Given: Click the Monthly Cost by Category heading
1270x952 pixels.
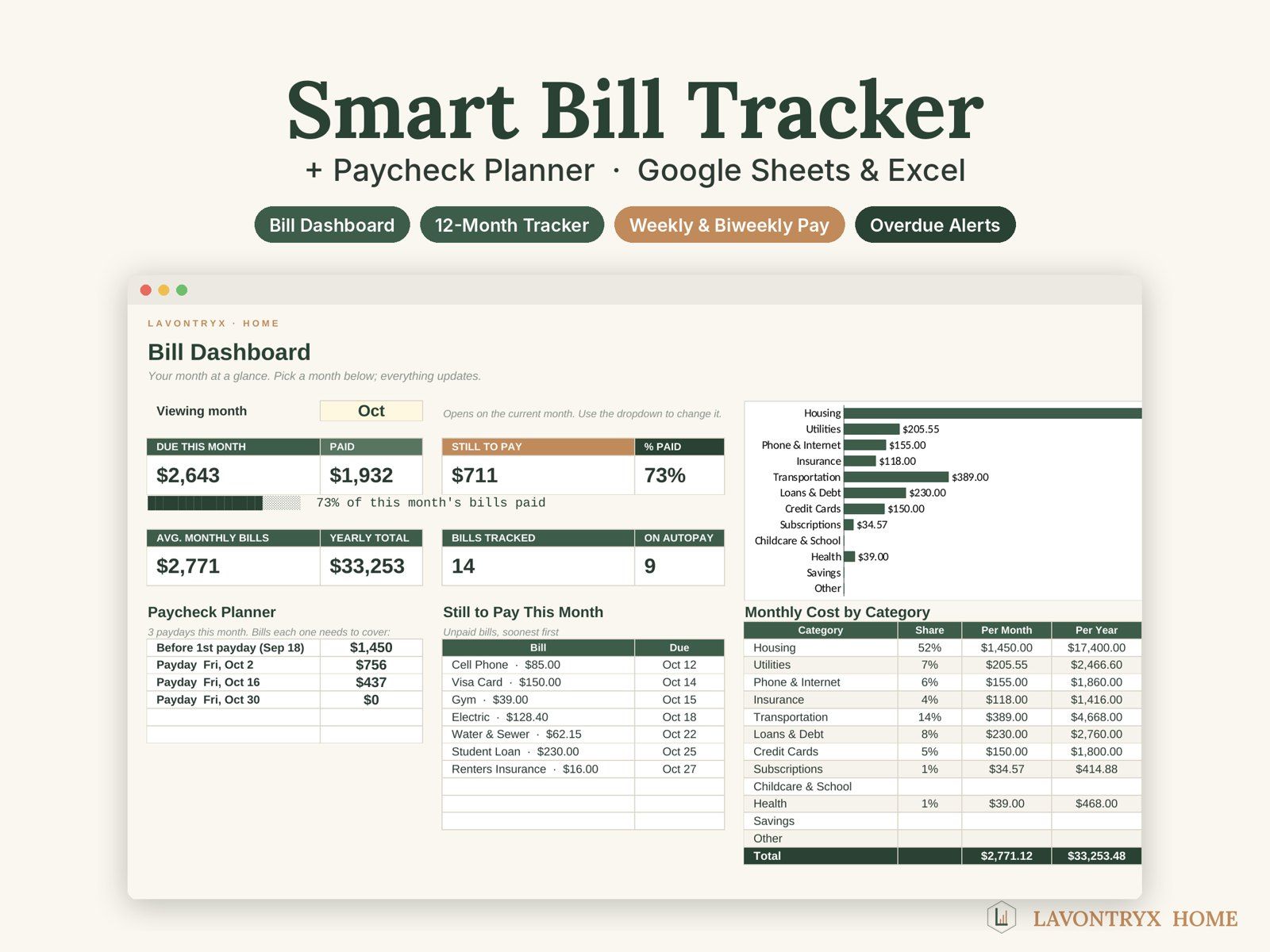Looking at the screenshot, I should [x=837, y=612].
